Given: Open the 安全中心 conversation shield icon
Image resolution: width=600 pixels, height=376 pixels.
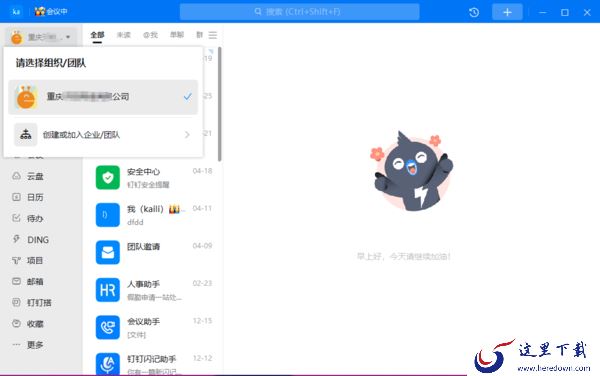Looking at the screenshot, I should click(x=108, y=177).
